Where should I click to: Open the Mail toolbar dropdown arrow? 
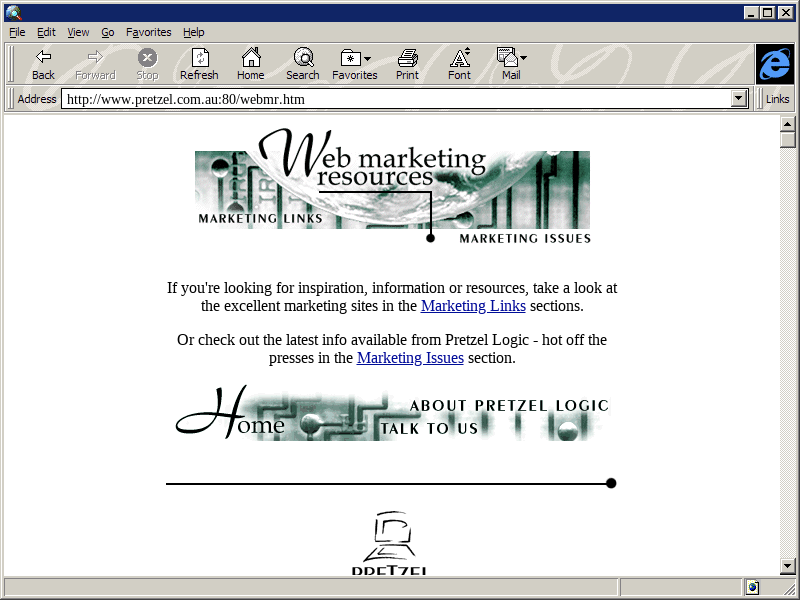click(523, 59)
